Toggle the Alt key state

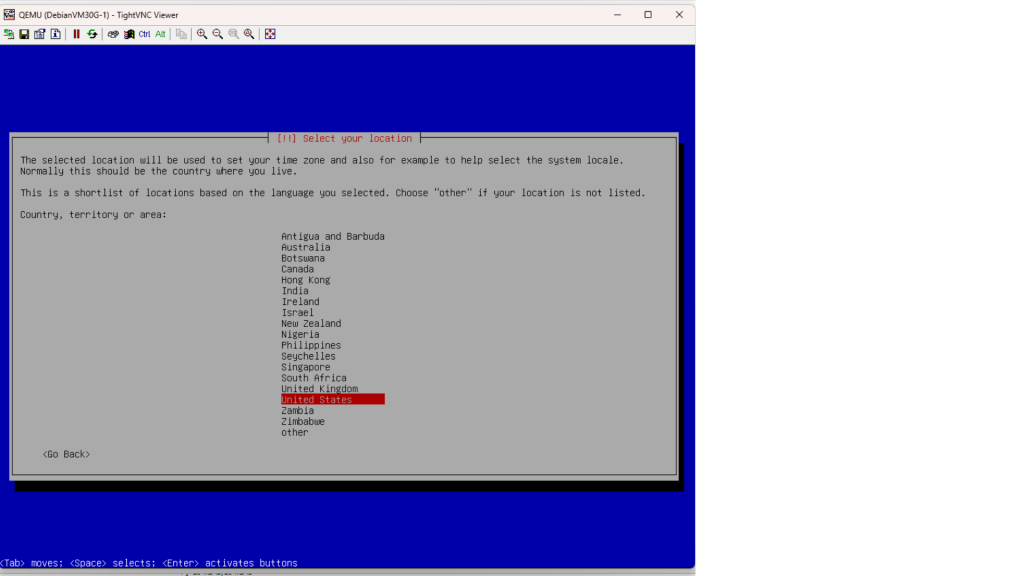(160, 34)
